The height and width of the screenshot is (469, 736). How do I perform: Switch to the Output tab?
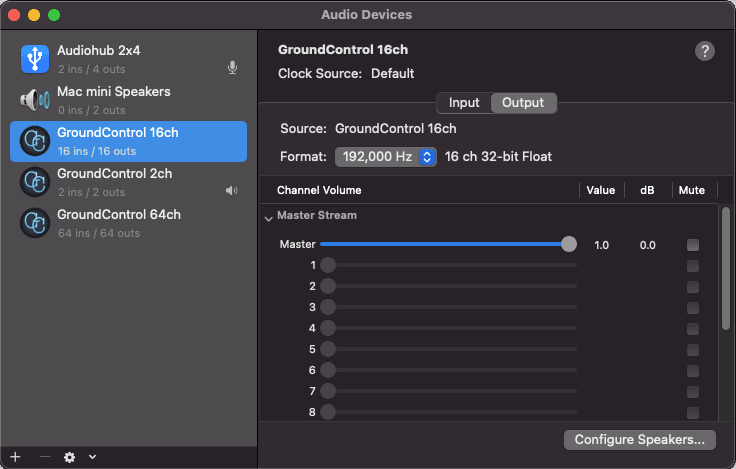pyautogui.click(x=523, y=103)
